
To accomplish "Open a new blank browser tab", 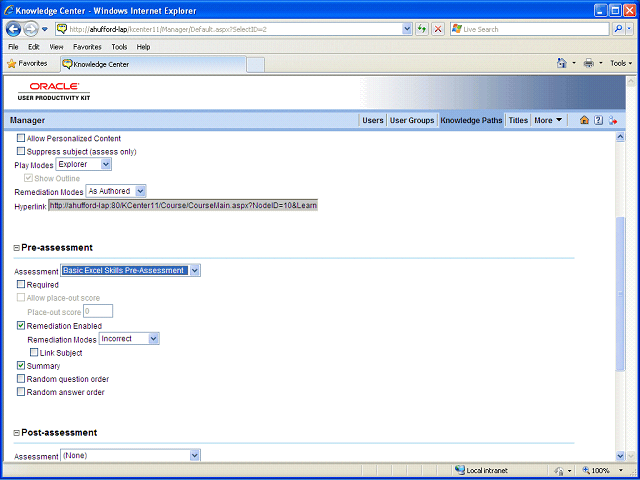I will coord(256,65).
